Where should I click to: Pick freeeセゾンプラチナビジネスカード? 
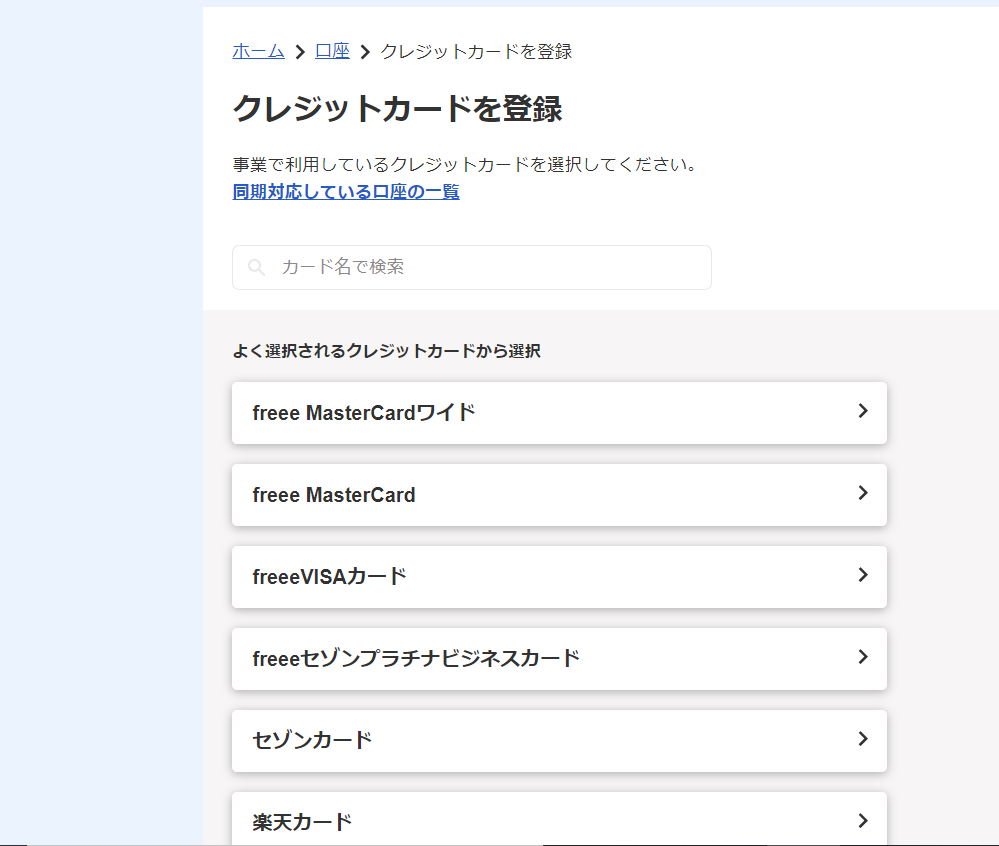coord(559,659)
